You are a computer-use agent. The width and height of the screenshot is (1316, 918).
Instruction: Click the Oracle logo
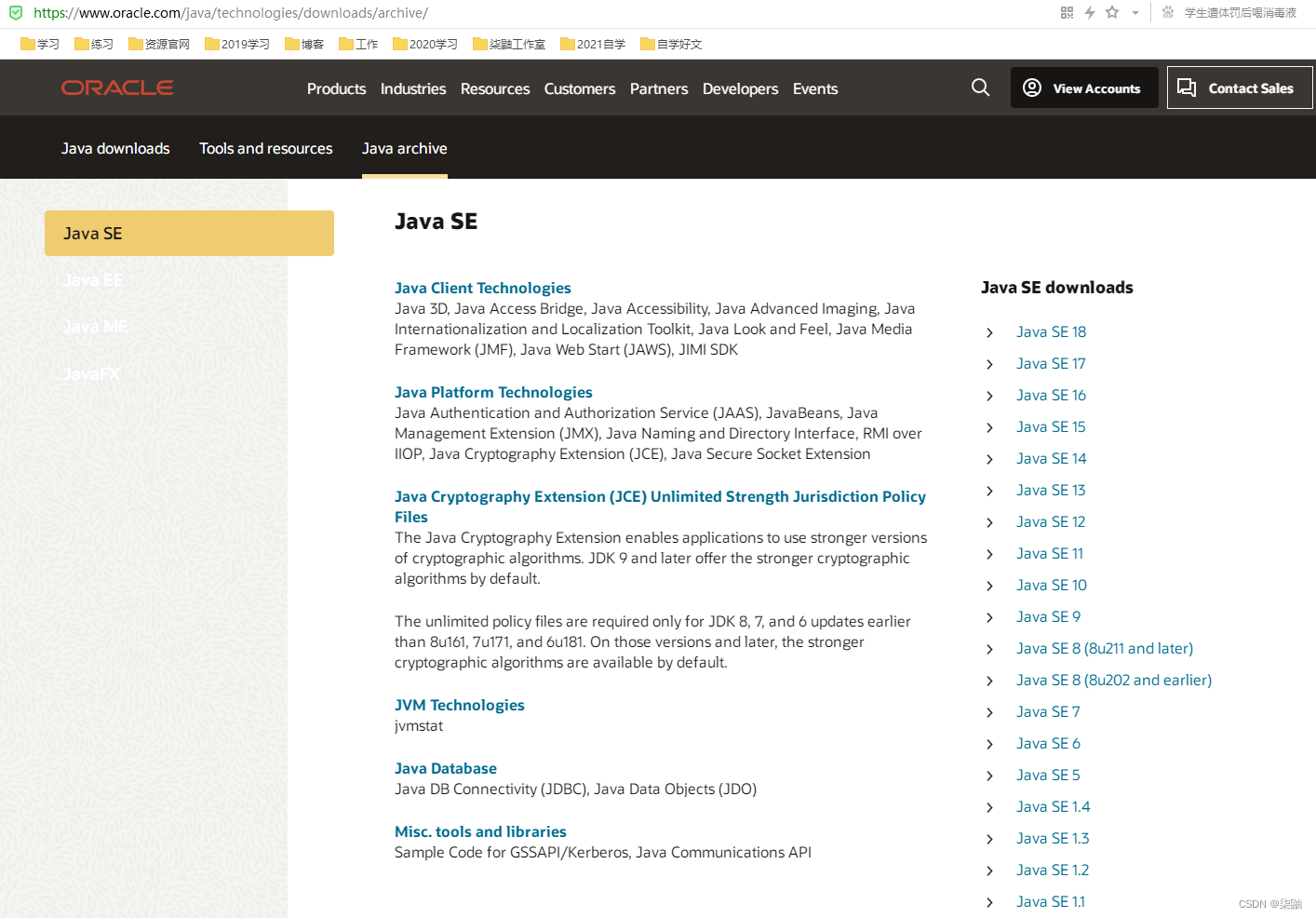(117, 88)
